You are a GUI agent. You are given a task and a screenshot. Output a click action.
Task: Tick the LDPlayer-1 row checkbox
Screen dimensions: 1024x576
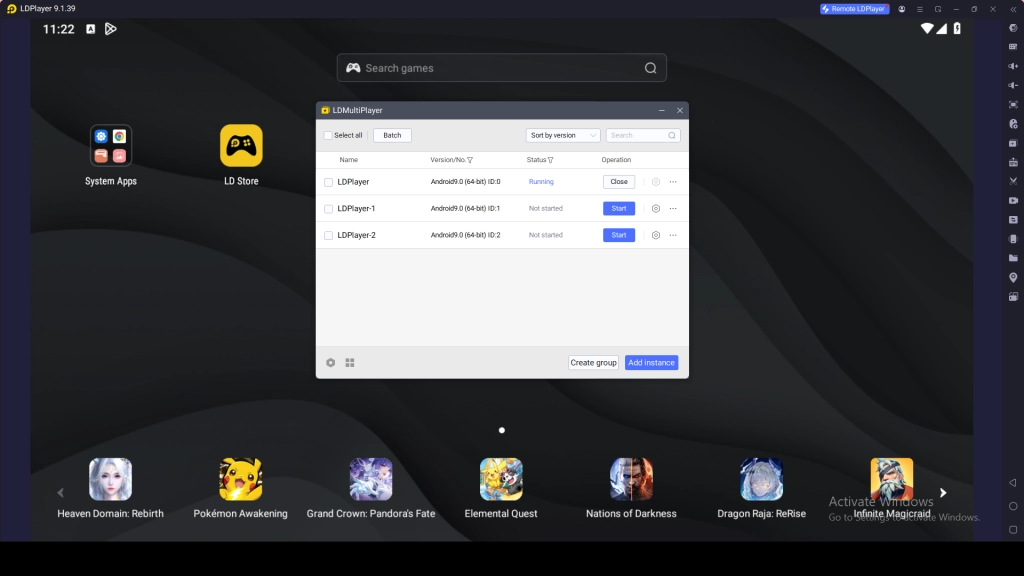click(328, 209)
